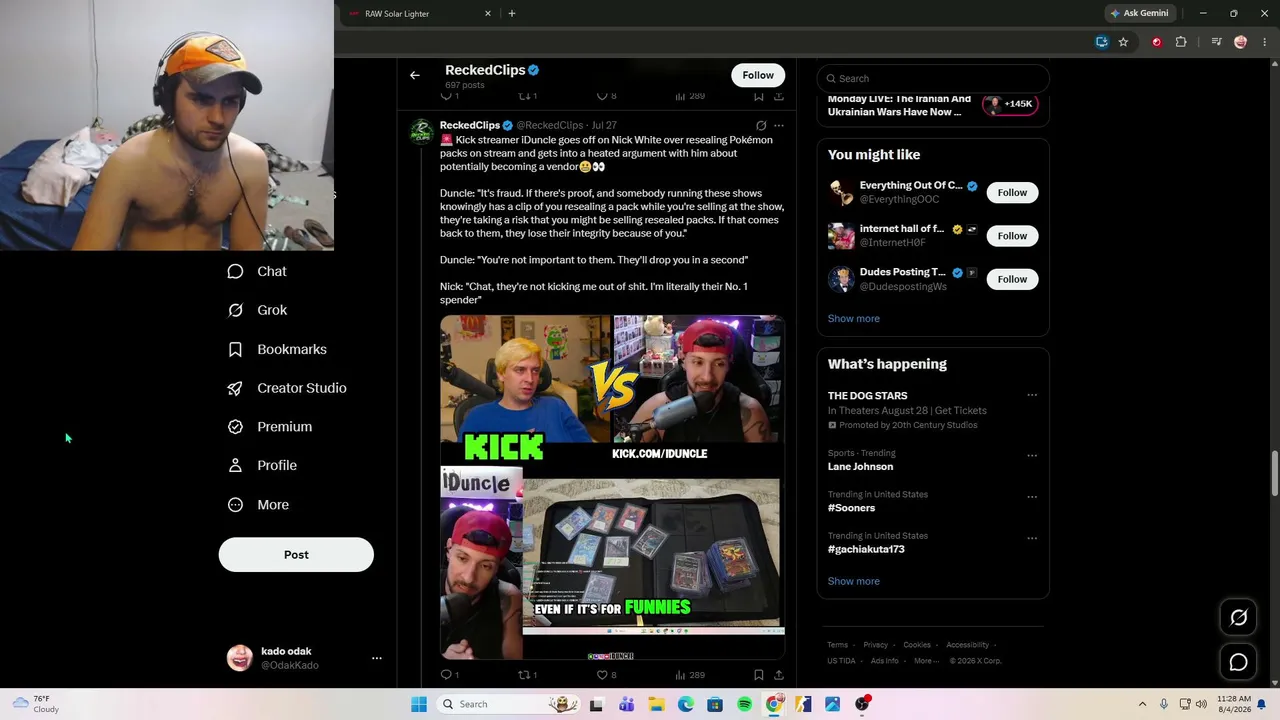Open options for #gachiakuta173 trend
Screen dimensions: 1280x720
tap(1032, 538)
